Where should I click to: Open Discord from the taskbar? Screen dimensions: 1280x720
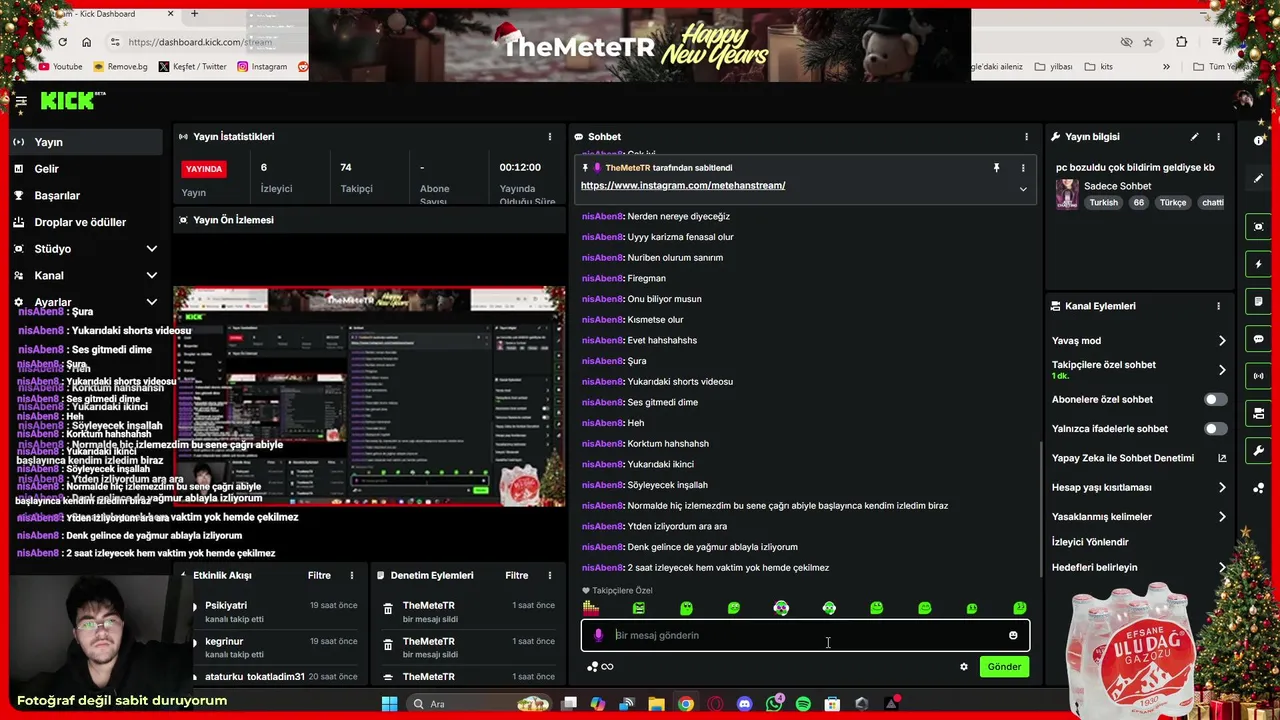click(744, 704)
